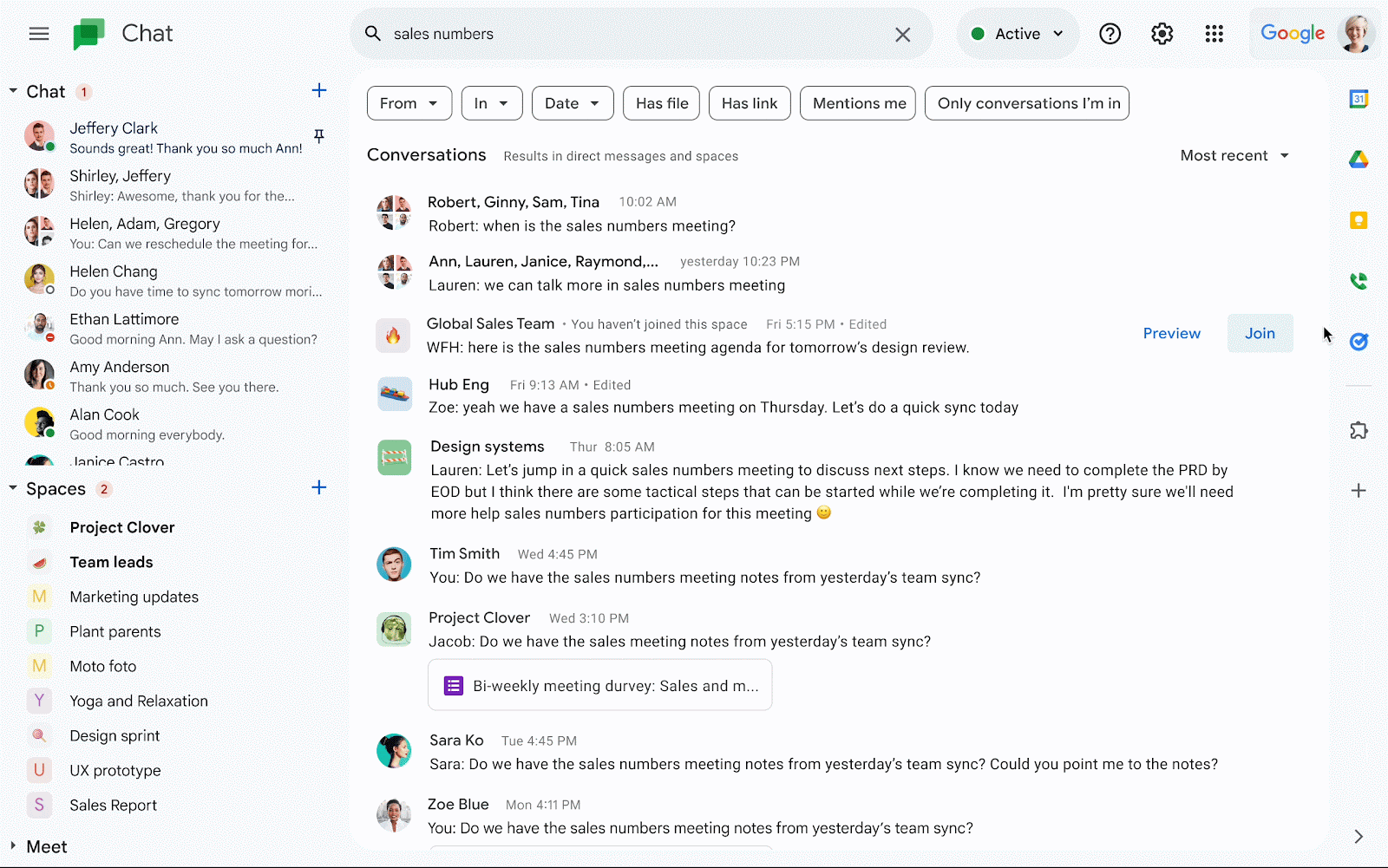Join the Global Sales Team space

tap(1260, 333)
